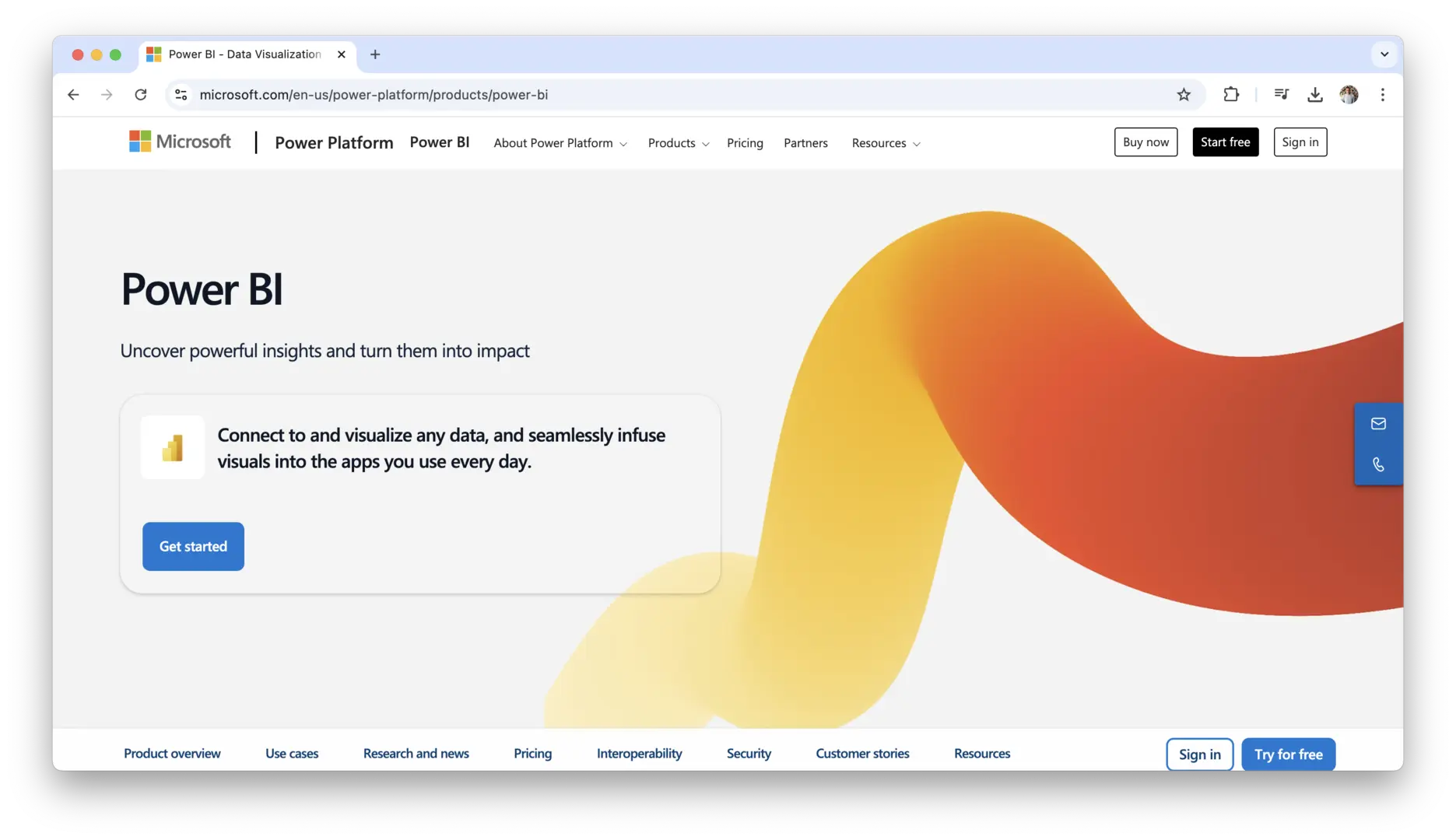The height and width of the screenshot is (840, 1456).
Task: Open a new browser tab
Action: [x=375, y=54]
